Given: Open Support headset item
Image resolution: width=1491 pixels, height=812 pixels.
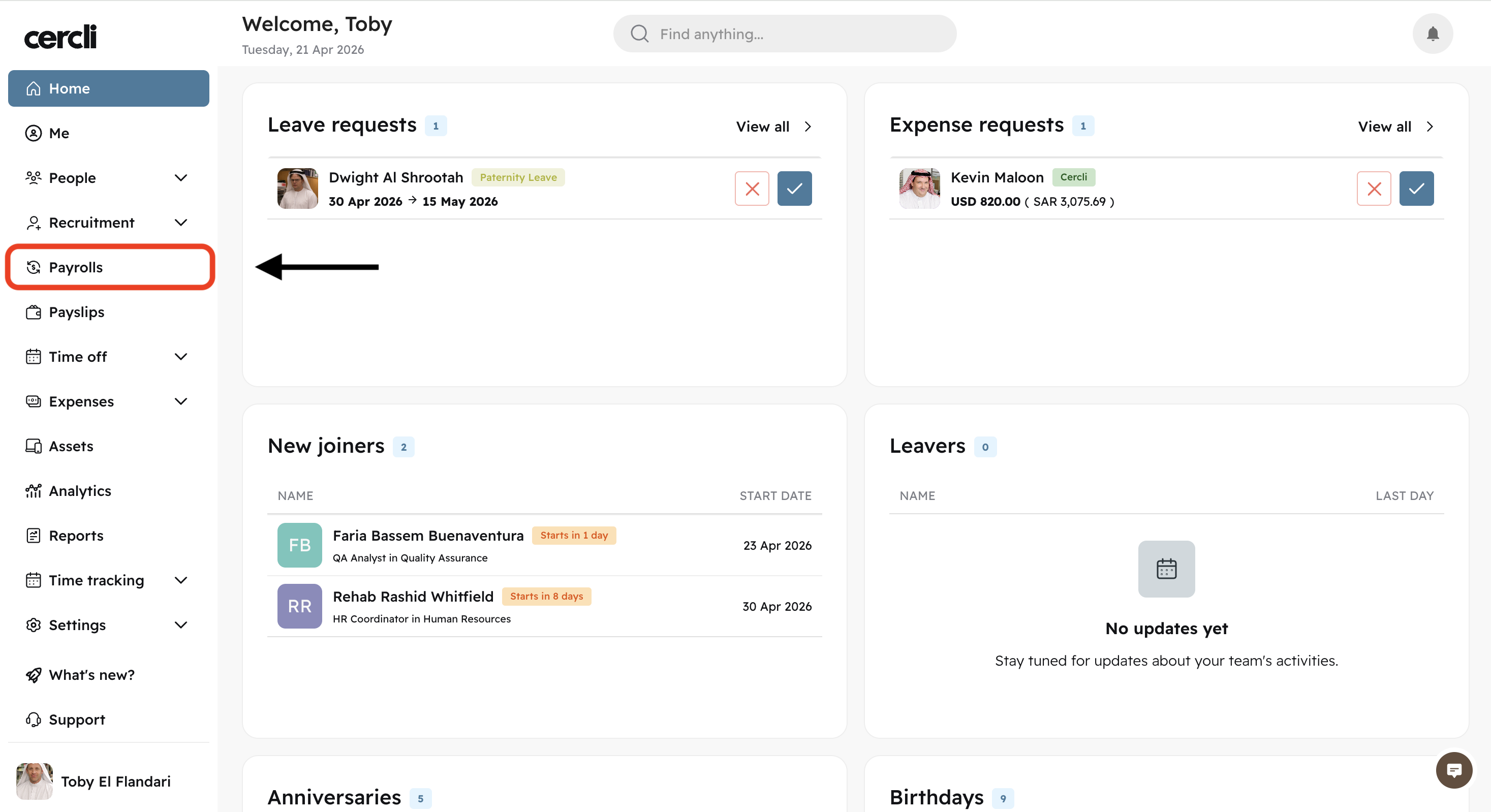Looking at the screenshot, I should click(77, 720).
